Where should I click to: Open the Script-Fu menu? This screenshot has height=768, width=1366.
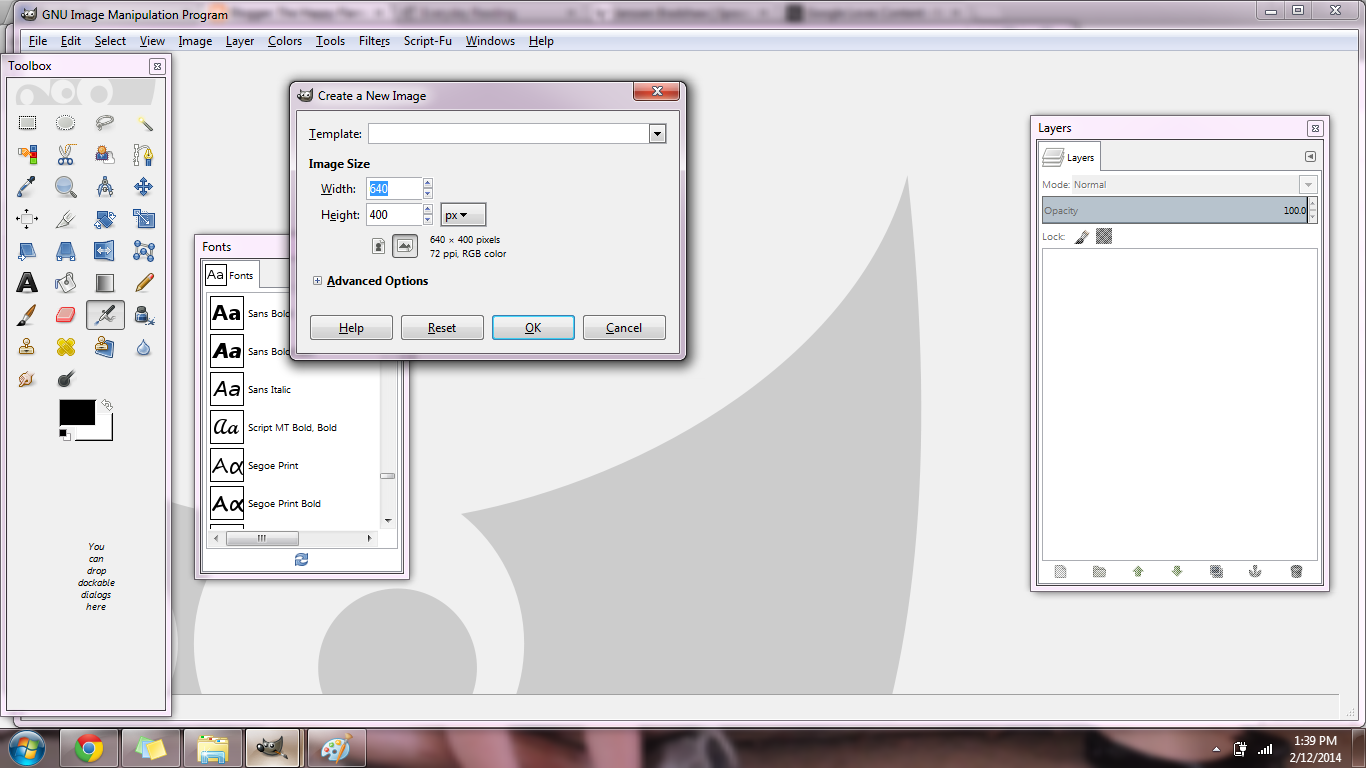tap(430, 41)
